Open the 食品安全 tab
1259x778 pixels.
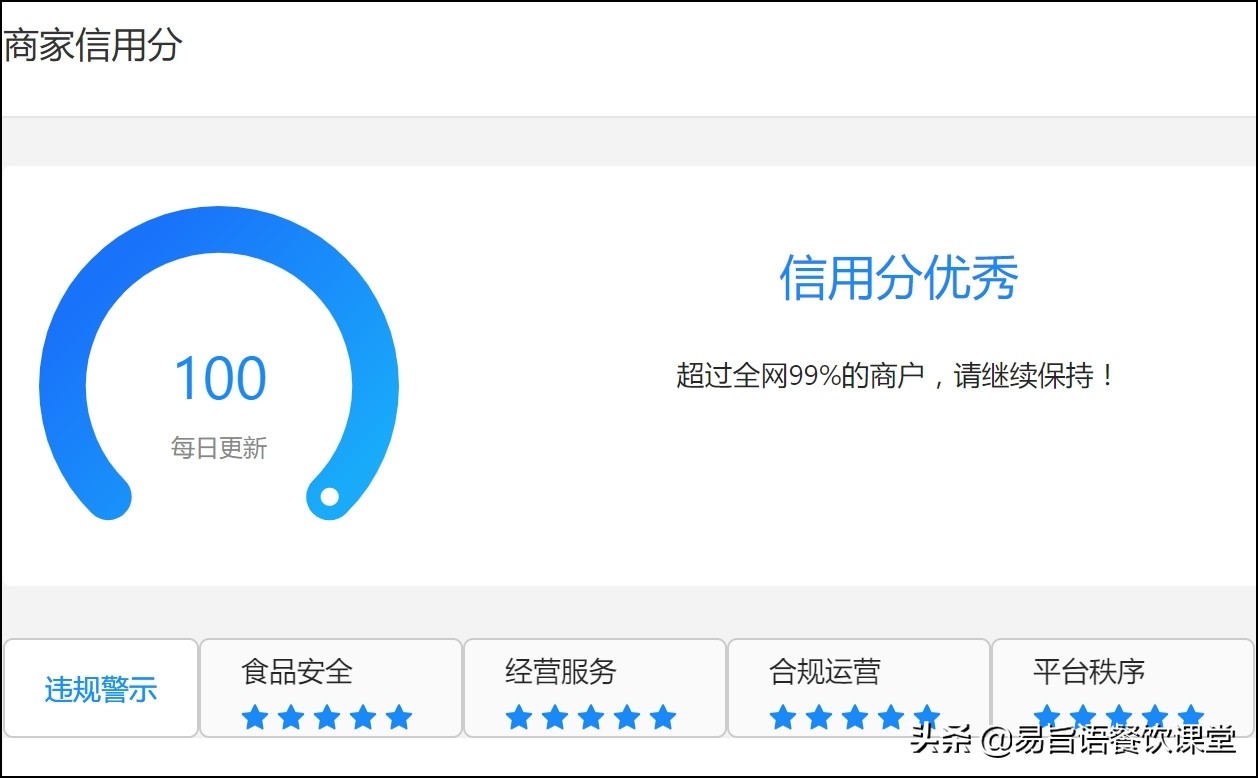point(294,673)
